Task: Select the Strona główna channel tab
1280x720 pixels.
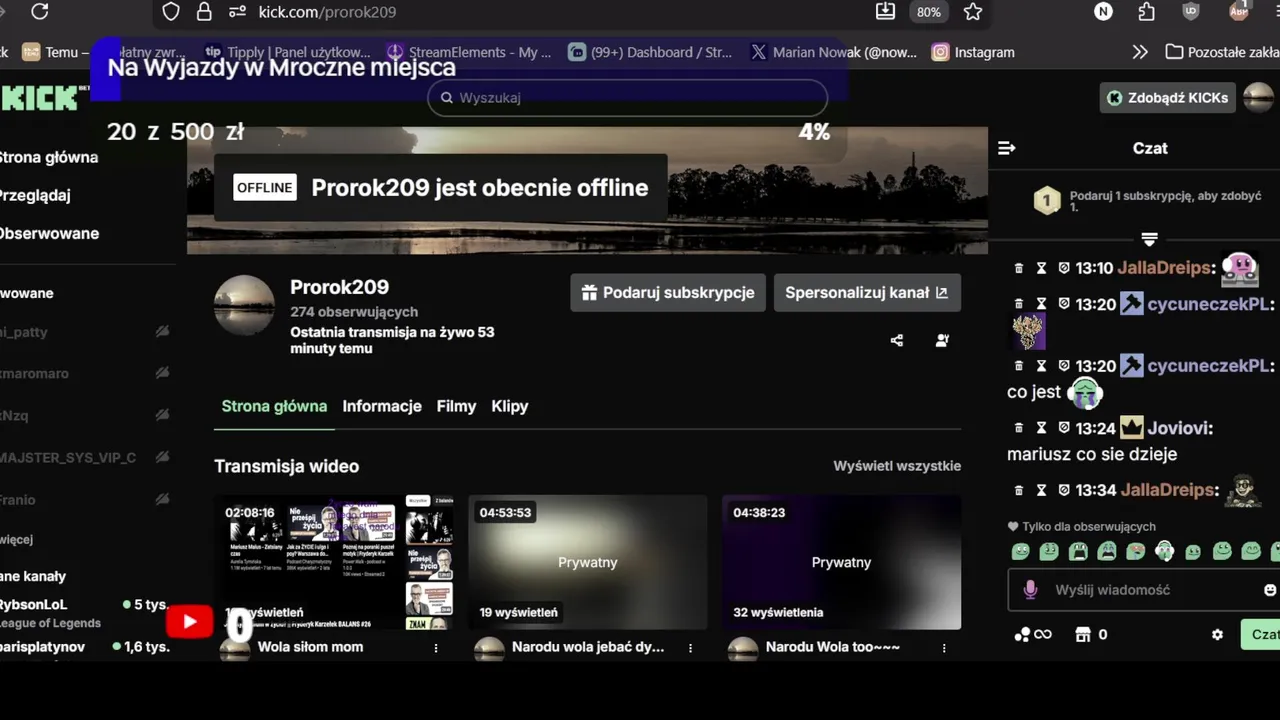Action: (x=274, y=406)
